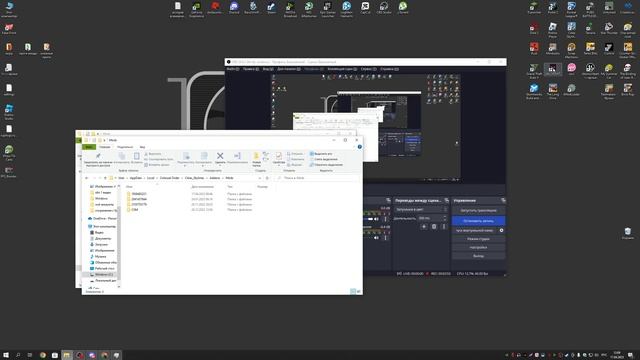
Task: Open Windows Start menu
Action: [6, 355]
